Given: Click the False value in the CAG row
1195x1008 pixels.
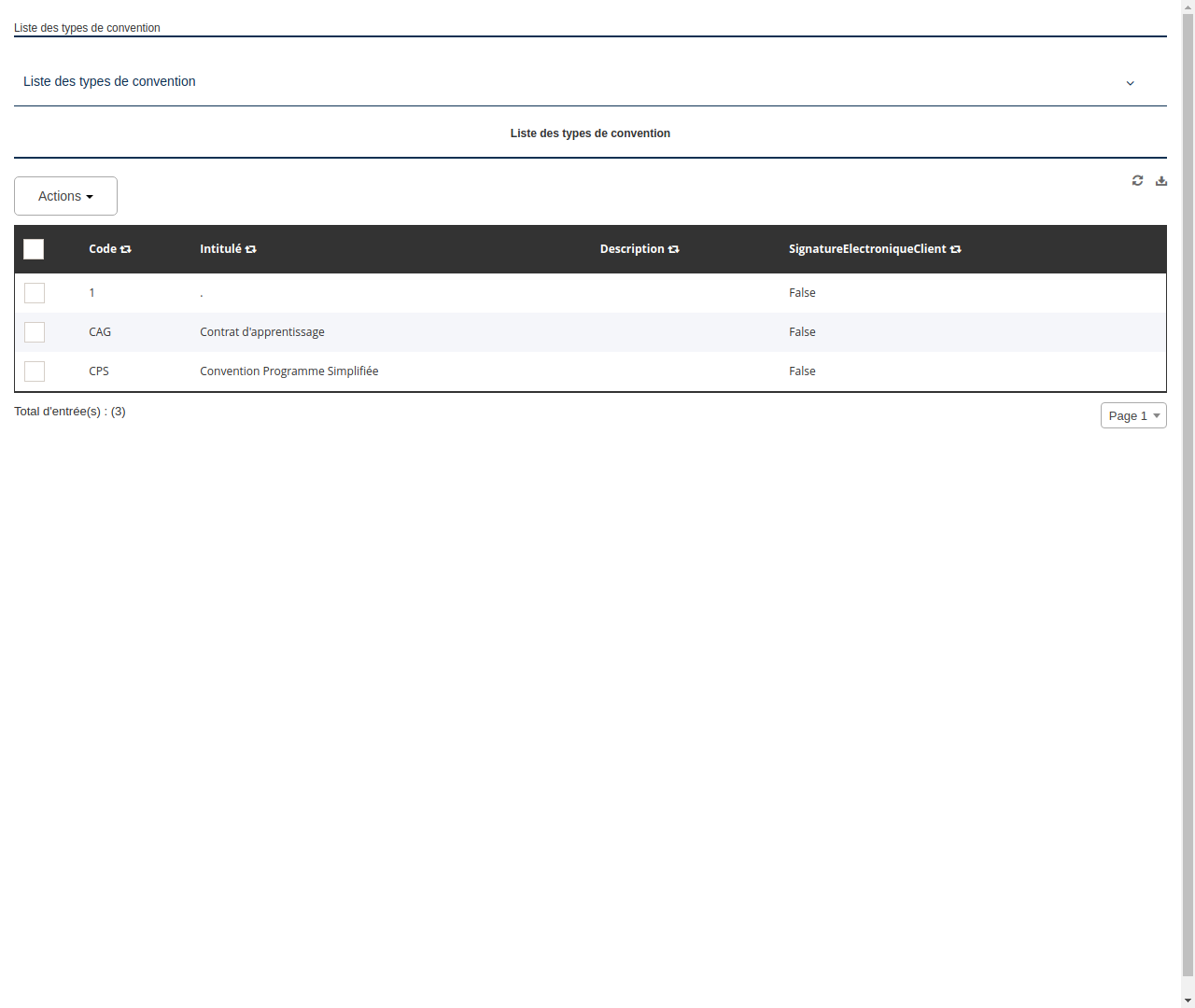Looking at the screenshot, I should (x=802, y=331).
